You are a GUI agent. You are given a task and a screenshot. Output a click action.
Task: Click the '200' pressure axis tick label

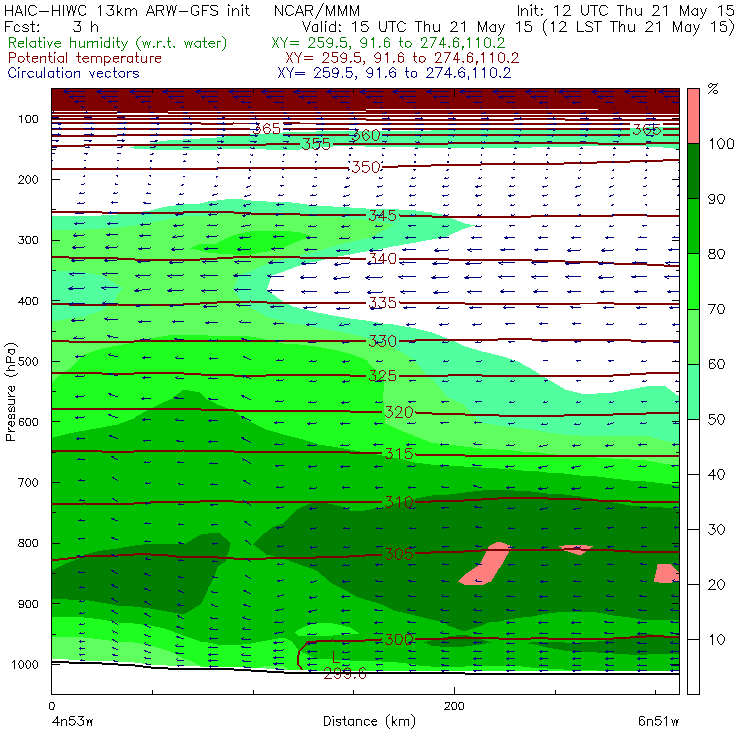click(28, 179)
